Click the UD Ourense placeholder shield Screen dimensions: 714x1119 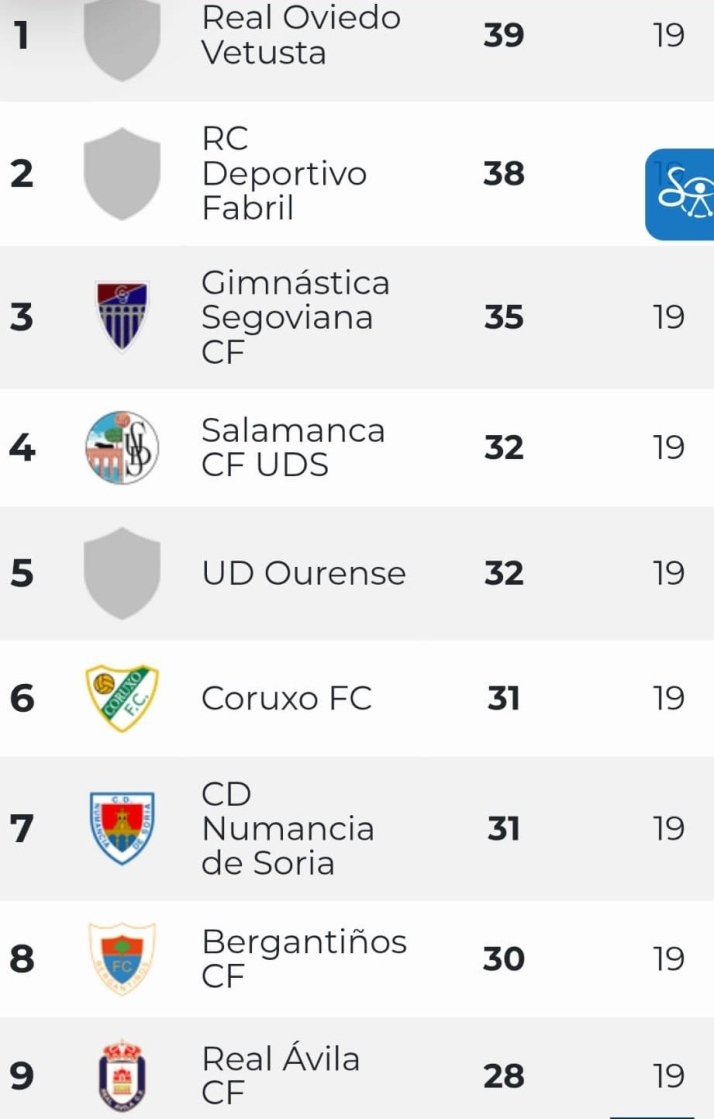pyautogui.click(x=122, y=573)
